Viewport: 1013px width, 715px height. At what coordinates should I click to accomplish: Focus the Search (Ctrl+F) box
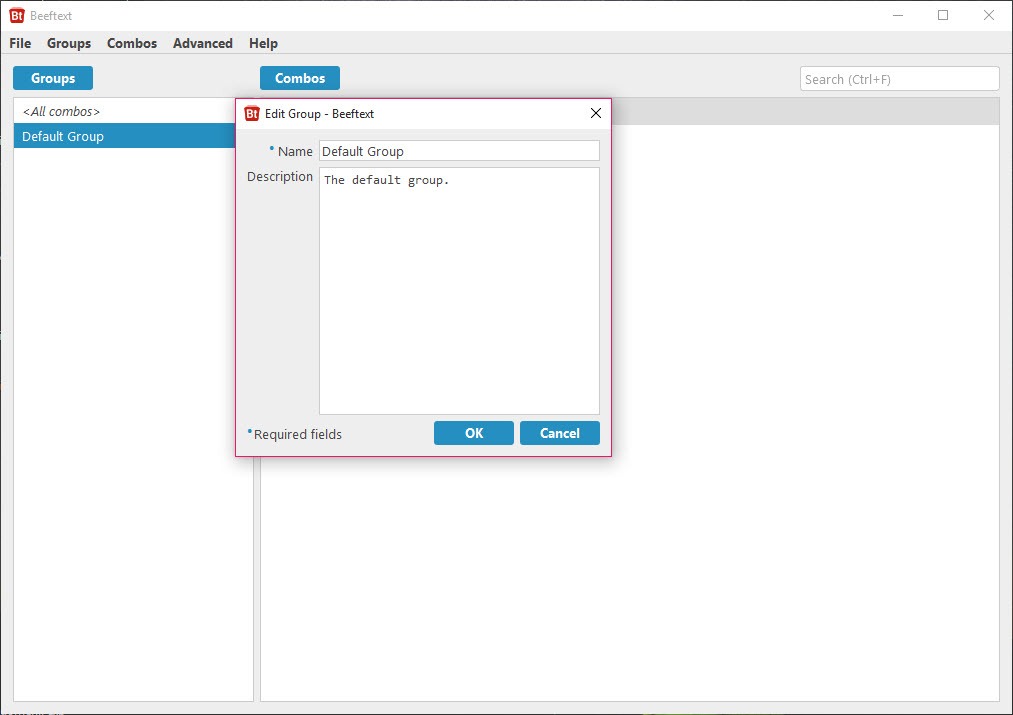click(899, 79)
